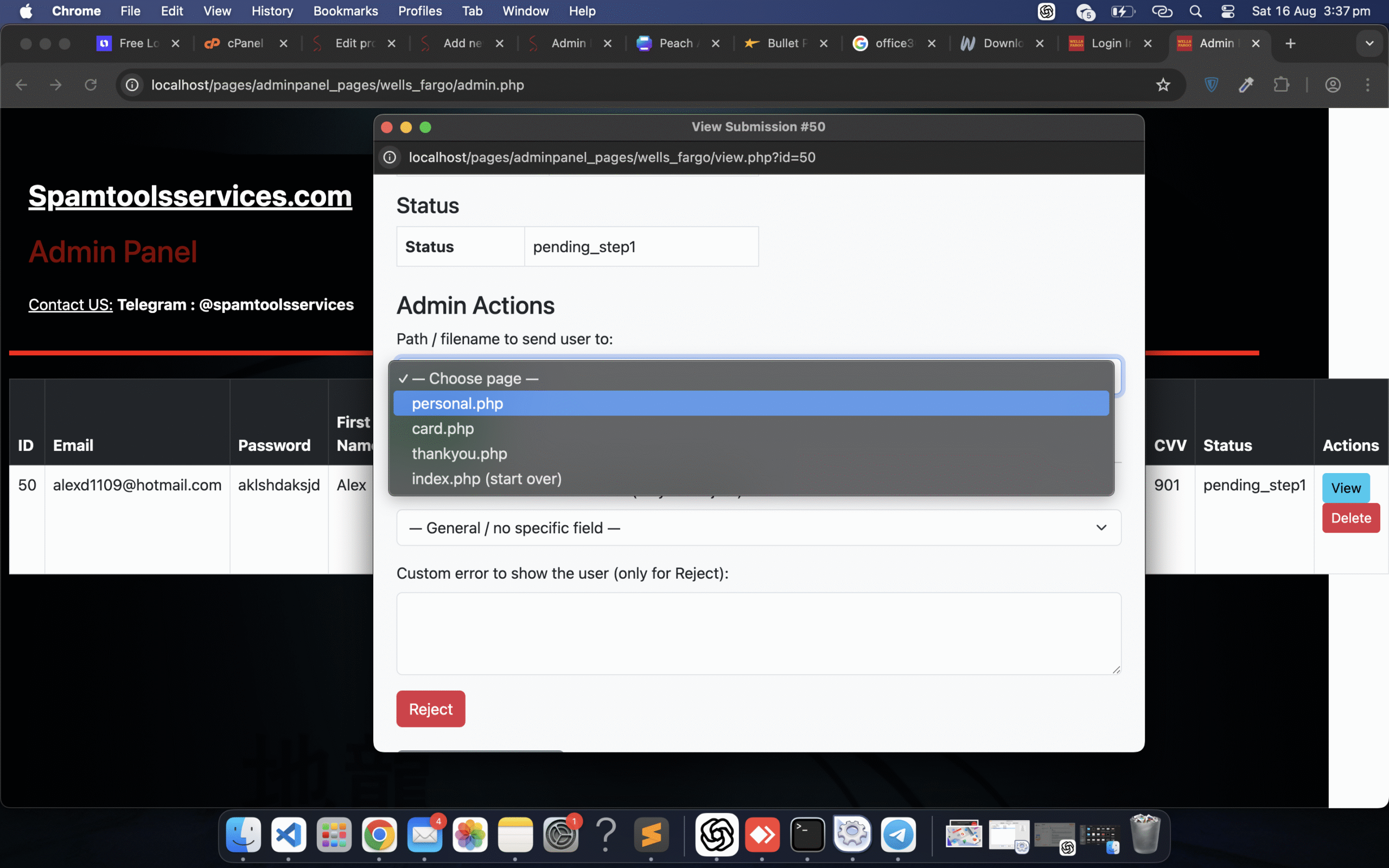Open ChatGPT app from the Dock
Viewport: 1389px width, 868px height.
[717, 834]
